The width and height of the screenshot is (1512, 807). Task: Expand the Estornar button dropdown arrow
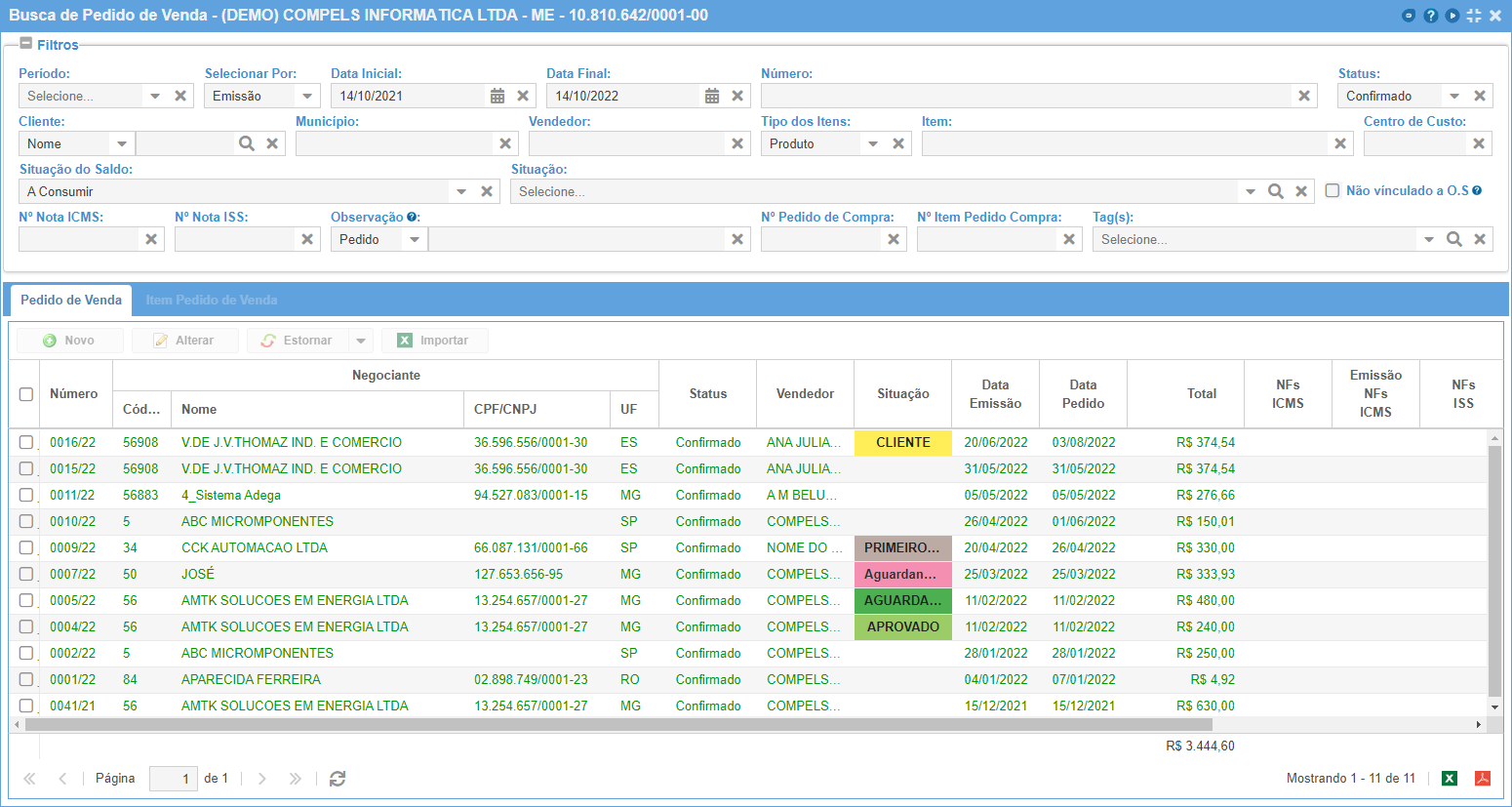(x=362, y=341)
